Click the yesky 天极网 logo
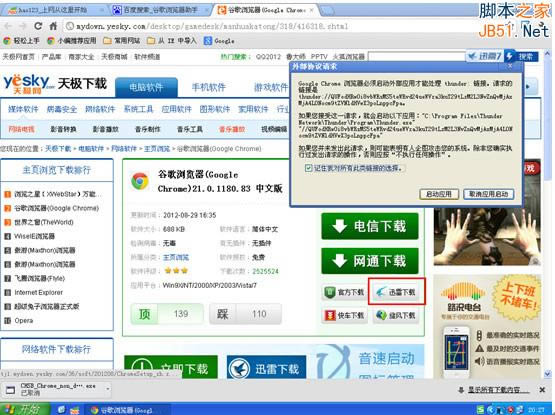The width and height of the screenshot is (555, 415). 29,84
